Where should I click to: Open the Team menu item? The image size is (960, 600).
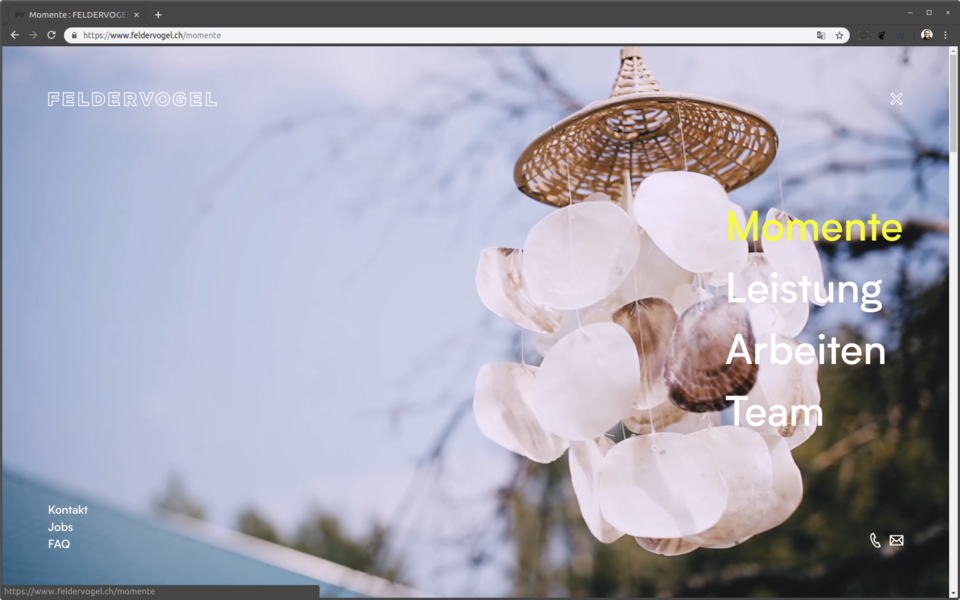tap(774, 412)
